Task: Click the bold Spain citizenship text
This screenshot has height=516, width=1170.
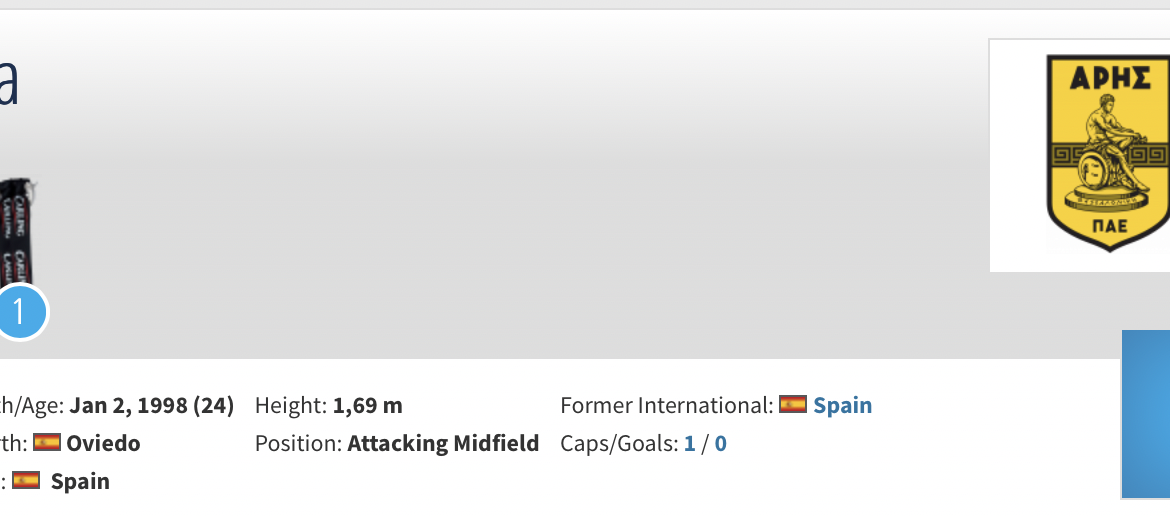Action: pos(80,481)
